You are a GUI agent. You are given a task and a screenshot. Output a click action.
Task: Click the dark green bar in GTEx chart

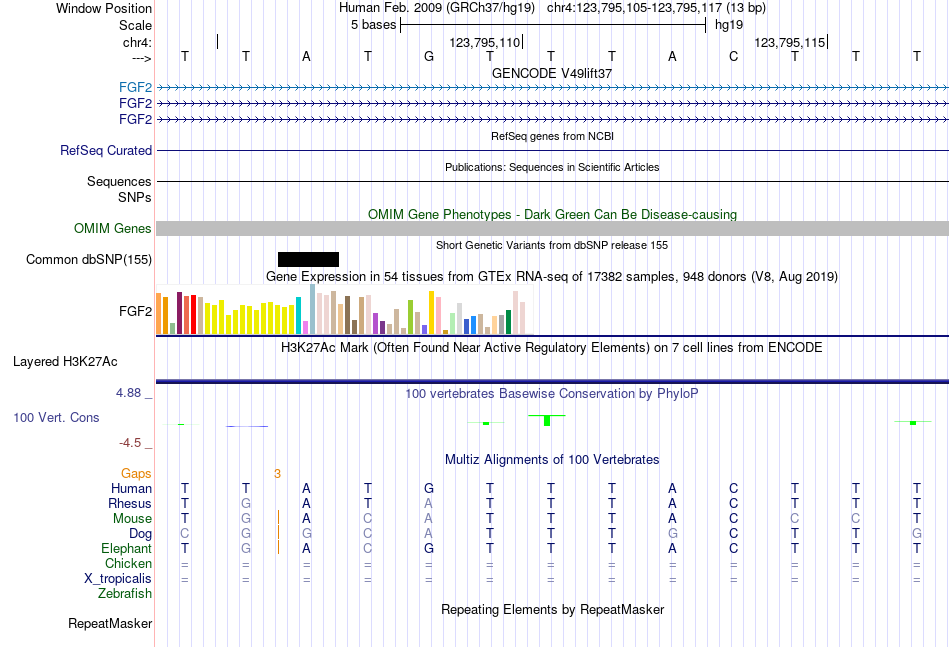508,322
